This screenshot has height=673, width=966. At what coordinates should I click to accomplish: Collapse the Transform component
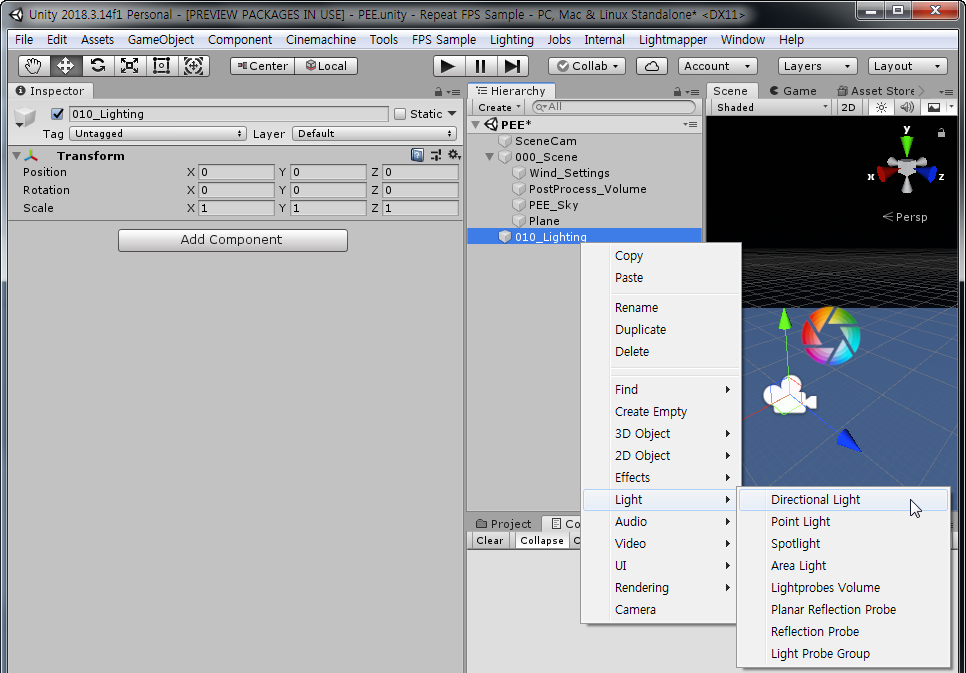[x=17, y=156]
